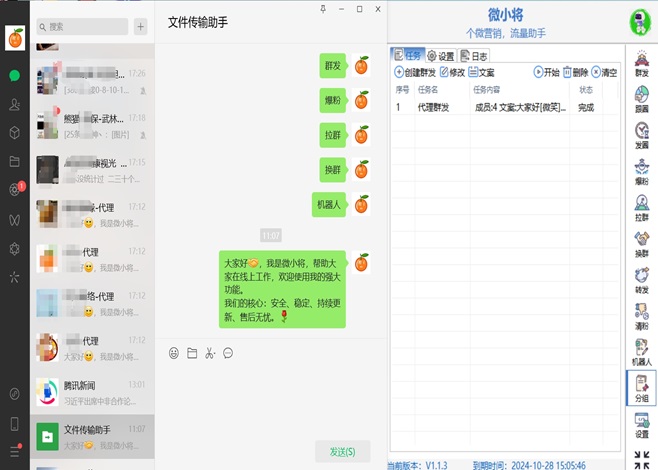This screenshot has width=658, height=470.
Task: Click the chat message text input area
Action: tap(271, 399)
